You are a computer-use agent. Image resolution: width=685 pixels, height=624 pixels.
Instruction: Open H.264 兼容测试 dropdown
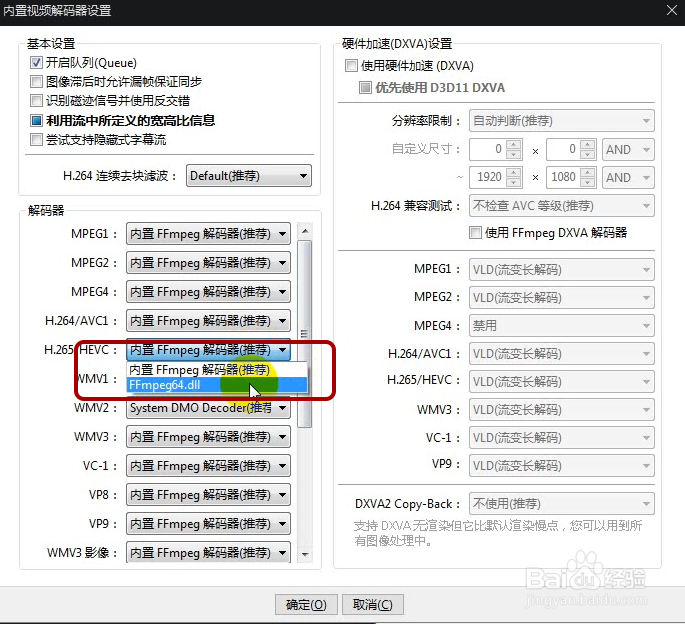coord(562,206)
